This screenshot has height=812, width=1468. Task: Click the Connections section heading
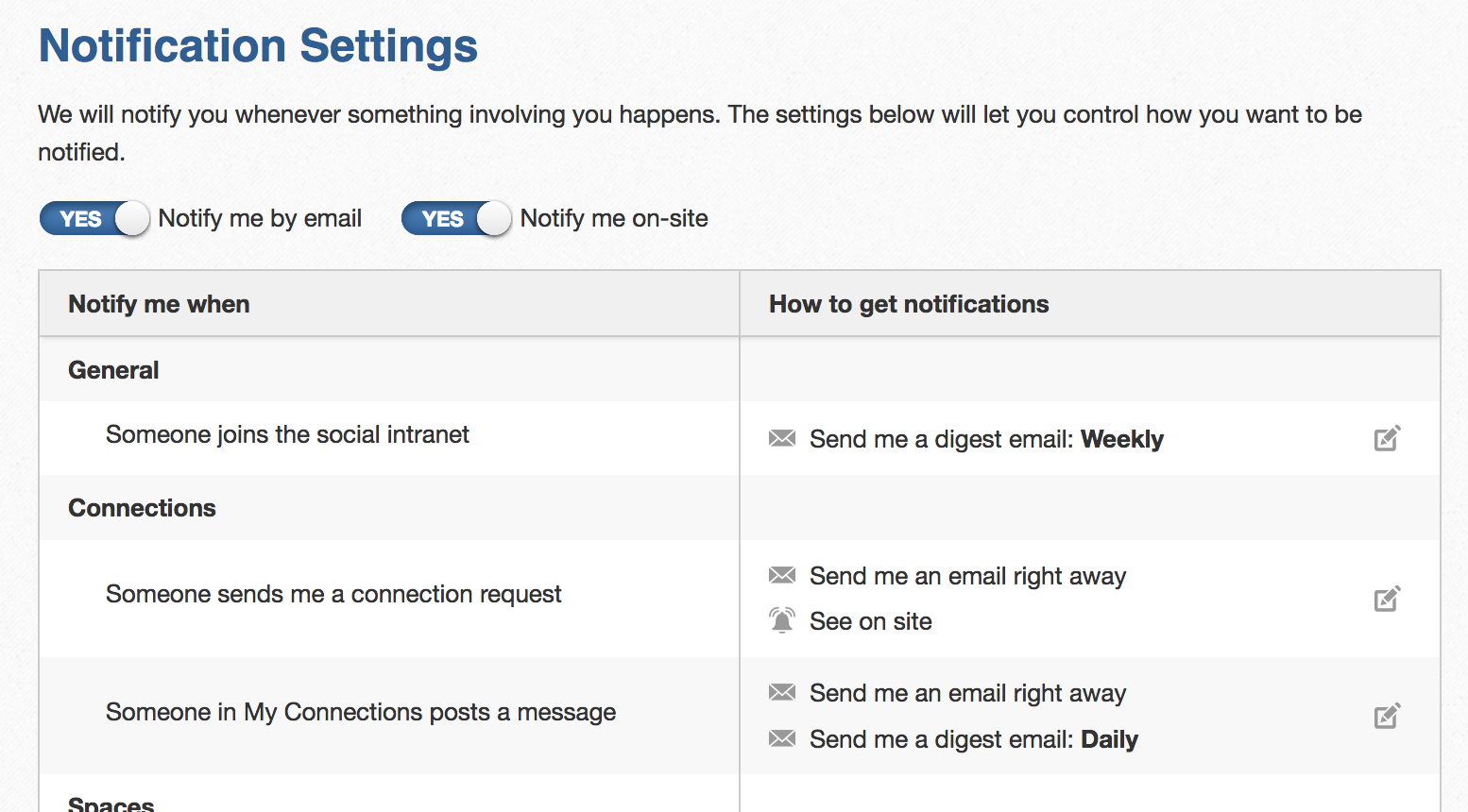click(x=142, y=508)
